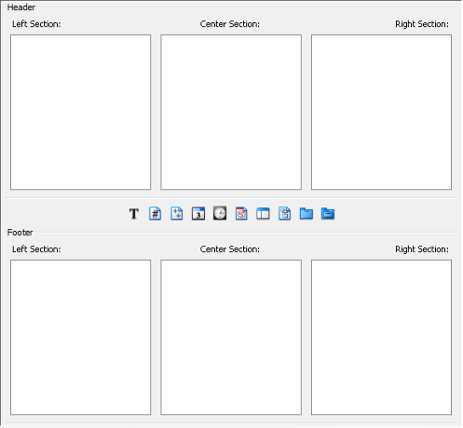Image resolution: width=463 pixels, height=428 pixels.
Task: Click the bold T text format icon
Action: click(x=134, y=214)
